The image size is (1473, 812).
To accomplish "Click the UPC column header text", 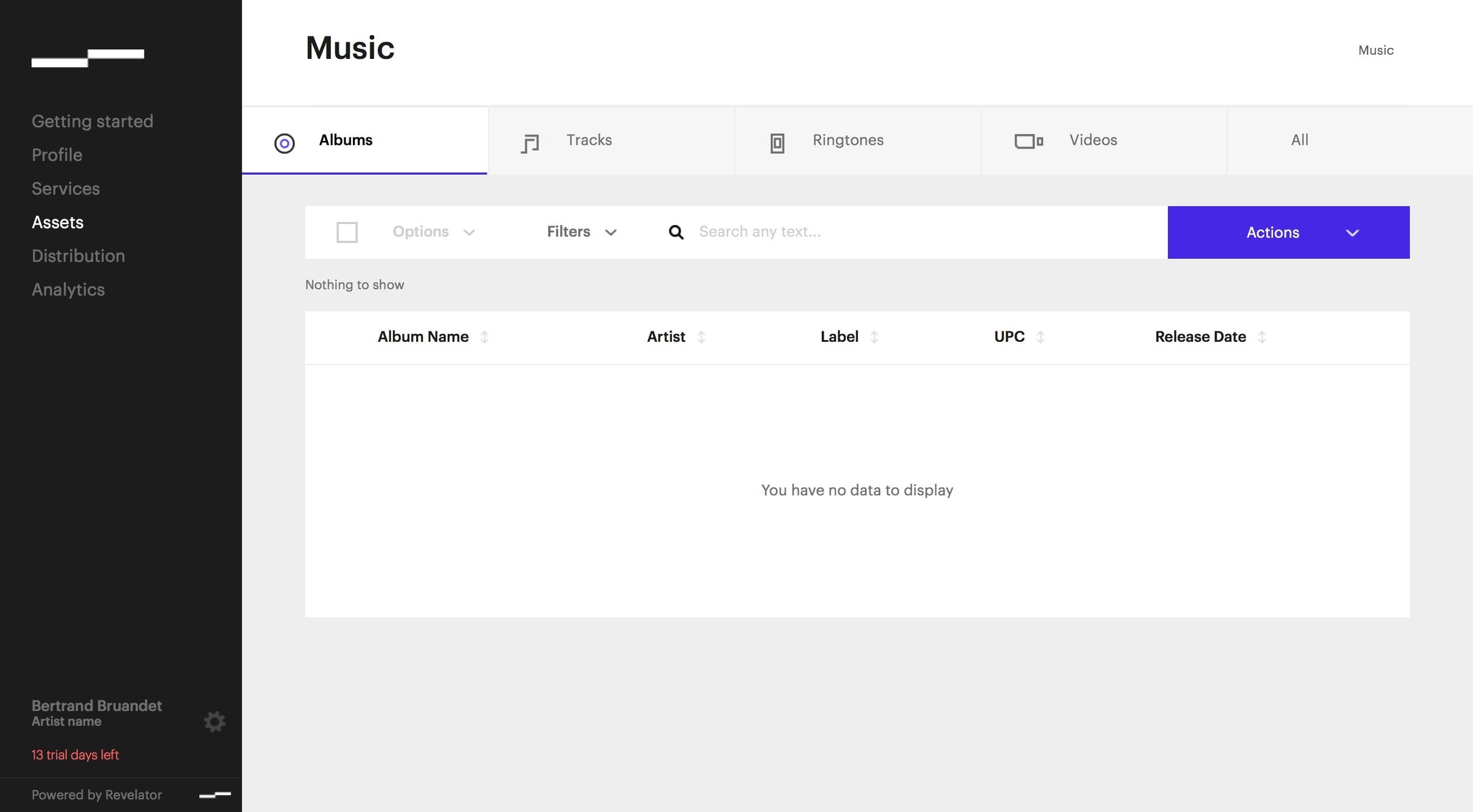I will pyautogui.click(x=1009, y=337).
